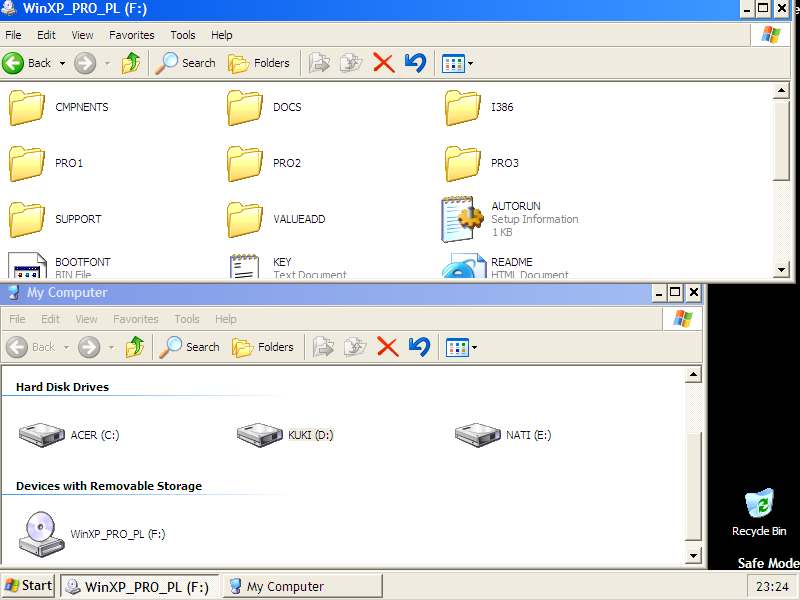The height and width of the screenshot is (600, 800).
Task: Minimize the My Computer window
Action: pos(659,293)
